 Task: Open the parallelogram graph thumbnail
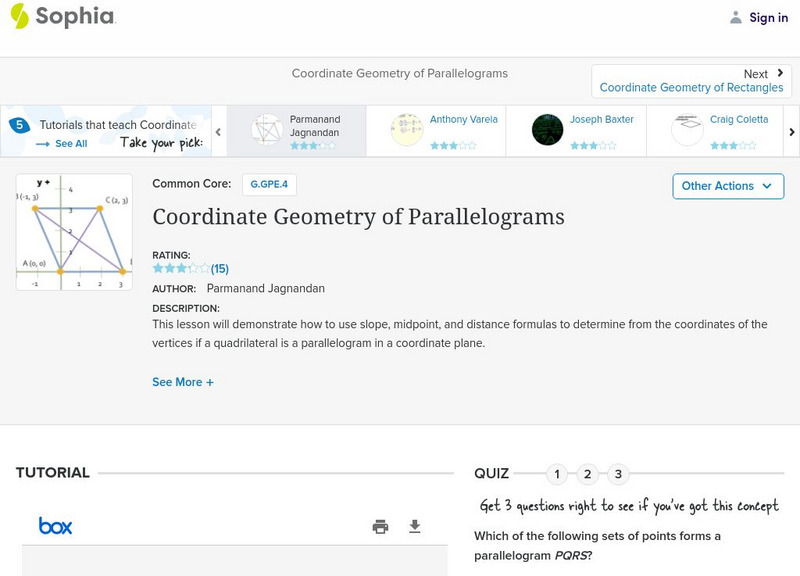click(74, 232)
